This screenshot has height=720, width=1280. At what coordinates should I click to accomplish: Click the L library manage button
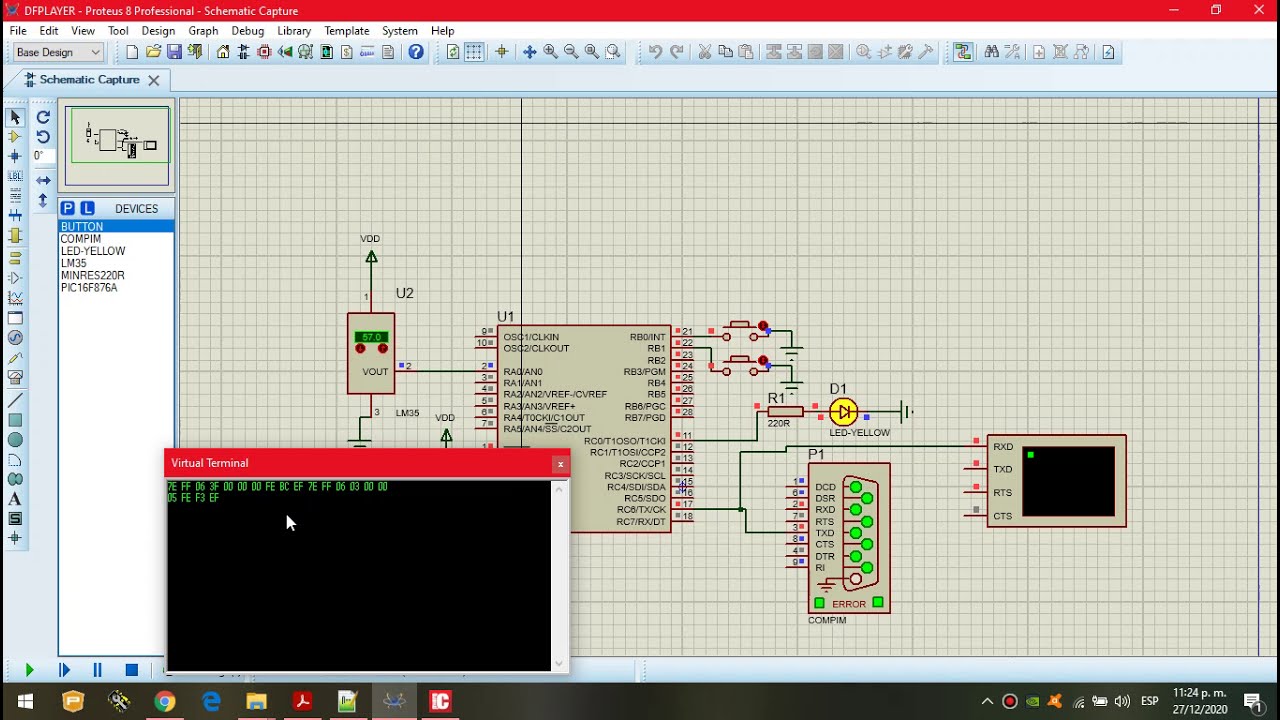point(87,208)
